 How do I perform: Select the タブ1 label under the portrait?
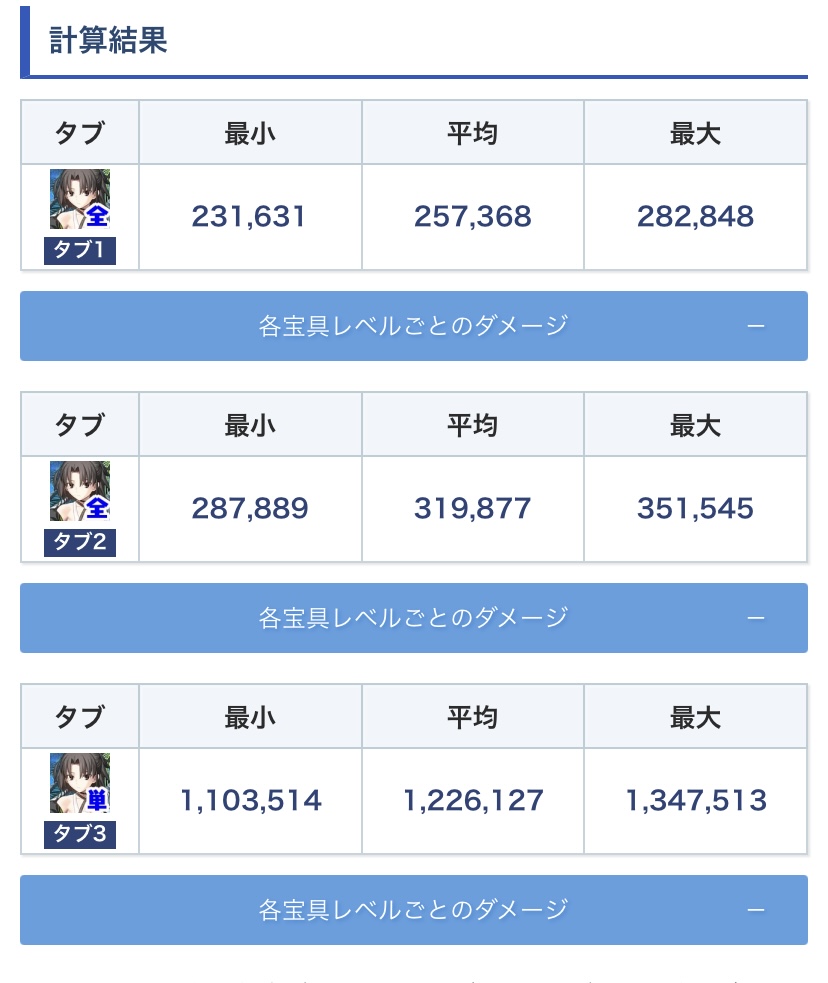click(80, 251)
